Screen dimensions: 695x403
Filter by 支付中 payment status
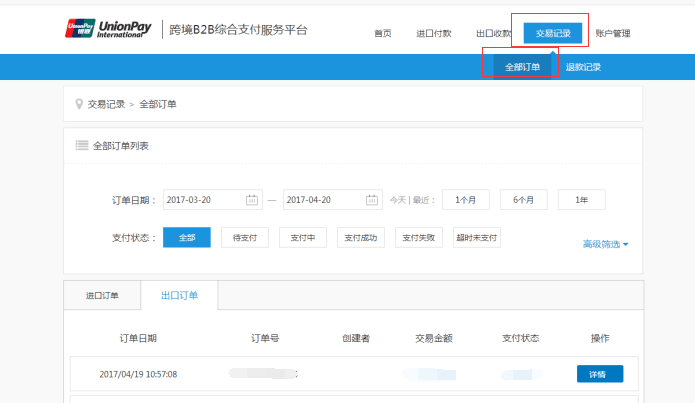pos(302,238)
